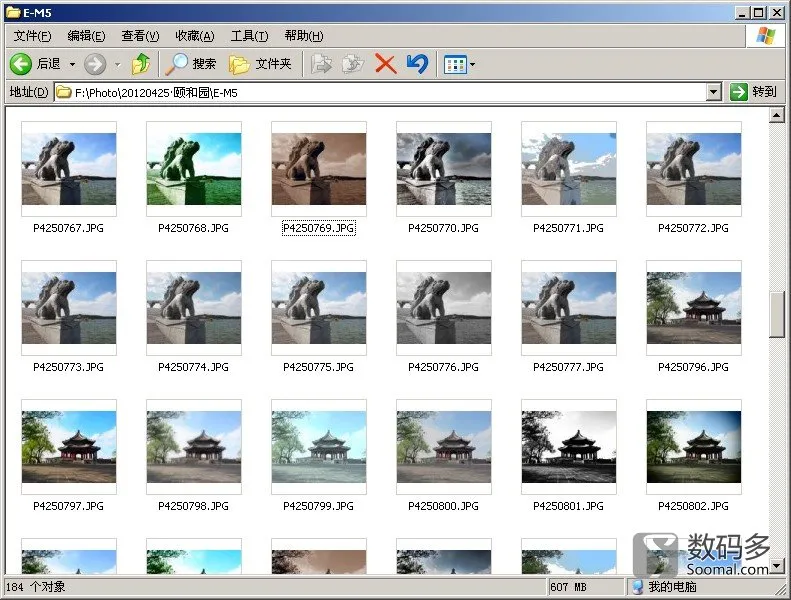Click the green Back arrow icon

tap(21, 64)
